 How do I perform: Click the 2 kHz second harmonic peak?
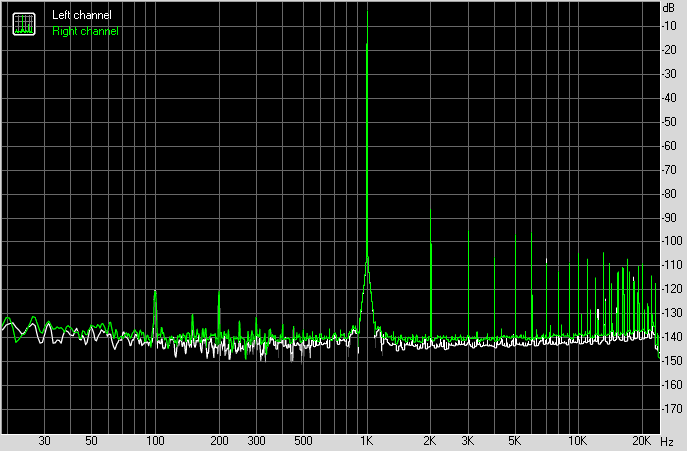[x=431, y=211]
